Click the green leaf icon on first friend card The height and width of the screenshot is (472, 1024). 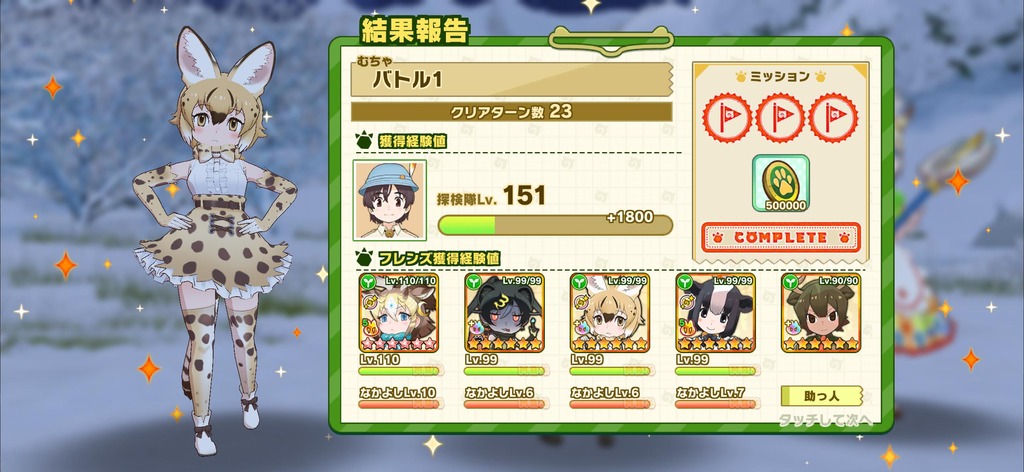367,282
